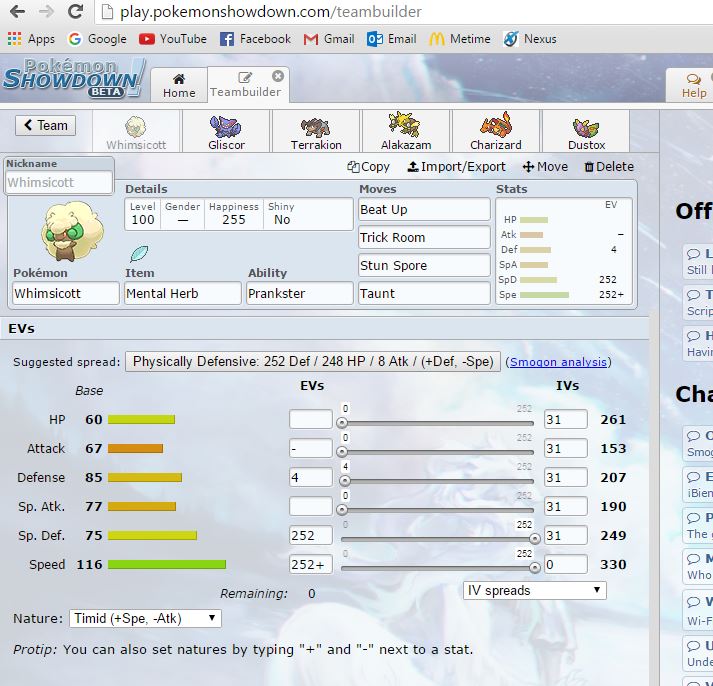
Task: Select the Whimsicott team slot
Action: [136, 131]
